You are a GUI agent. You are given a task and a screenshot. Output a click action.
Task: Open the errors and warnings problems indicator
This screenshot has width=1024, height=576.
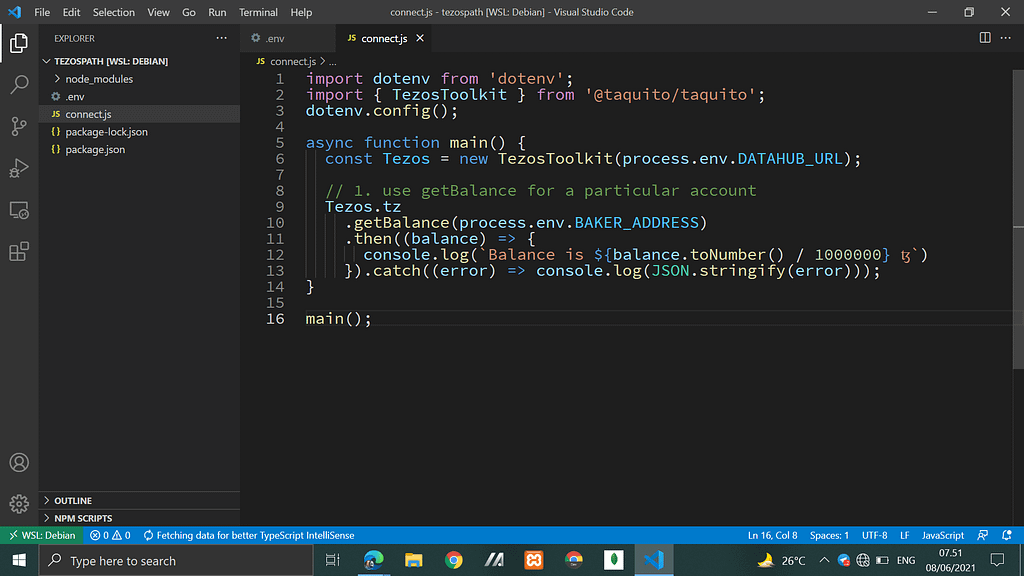[110, 535]
